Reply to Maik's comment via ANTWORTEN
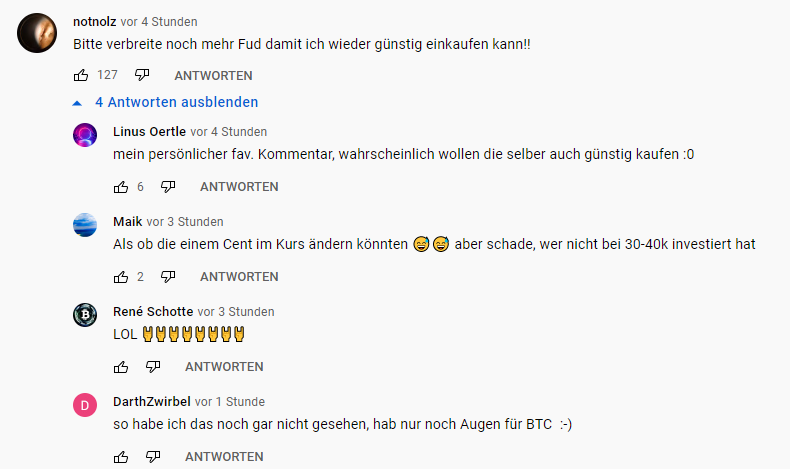Image resolution: width=790 pixels, height=469 pixels. 239,277
